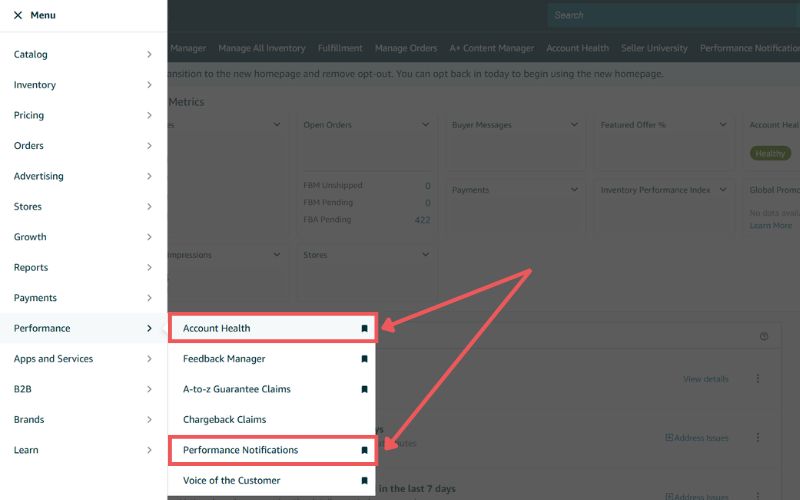The width and height of the screenshot is (800, 500).
Task: Open A-to-z Guarantee Claims item
Action: click(272, 389)
